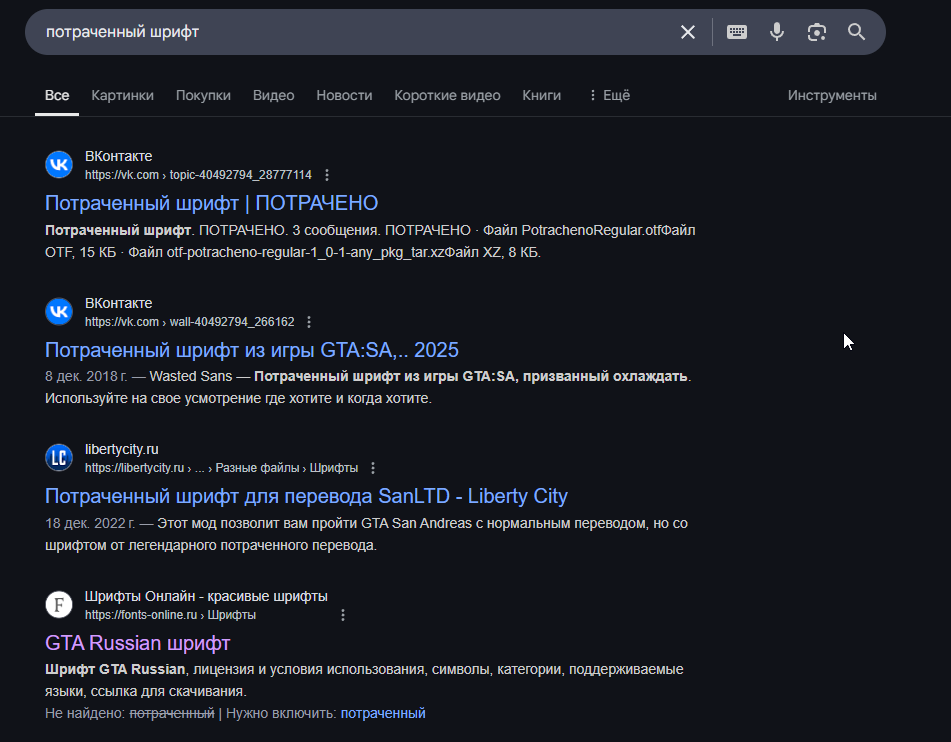Open three-dot menu for libertycity.ru result
Viewport: 951px width, 742px height.
click(373, 468)
